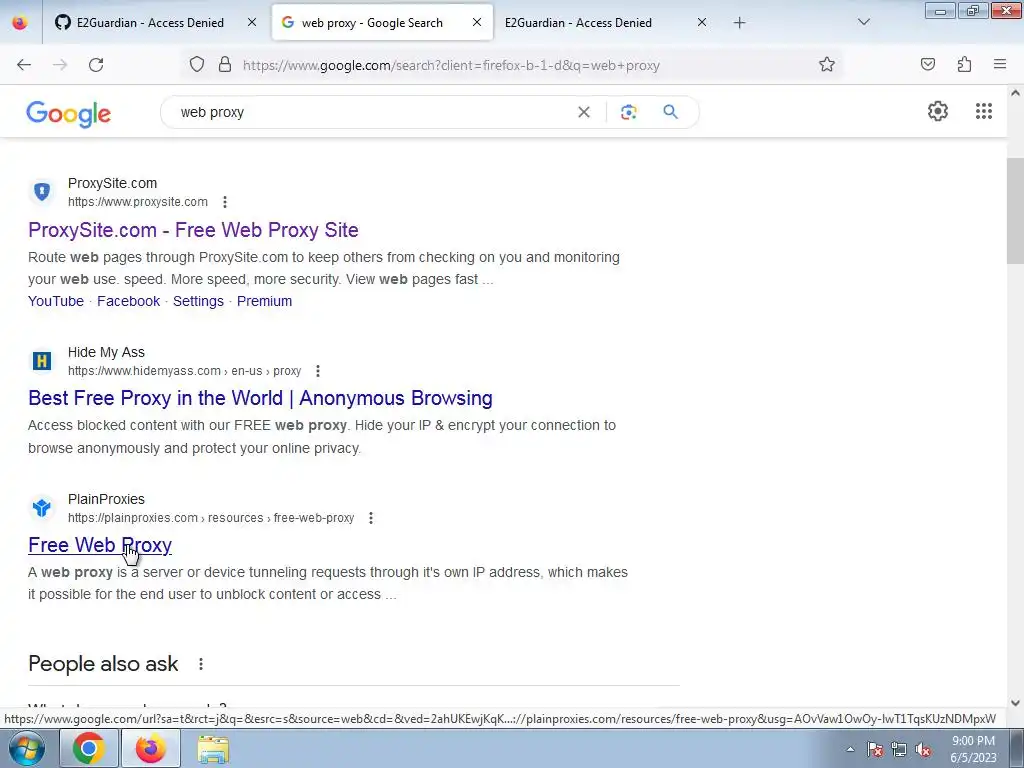Image resolution: width=1024 pixels, height=768 pixels.
Task: Open Best Free Proxy in the World link
Action: tap(261, 398)
